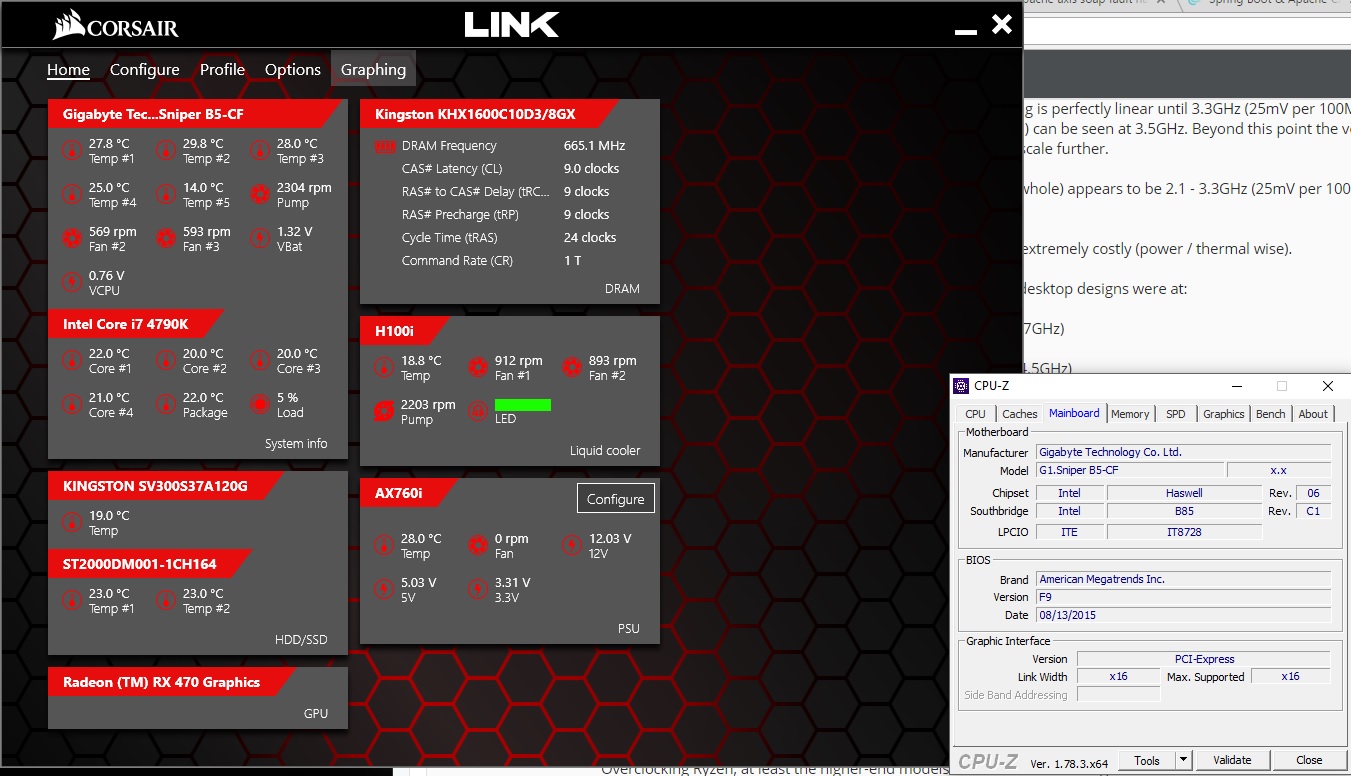Click the Core #3 temperature icon

(260, 360)
